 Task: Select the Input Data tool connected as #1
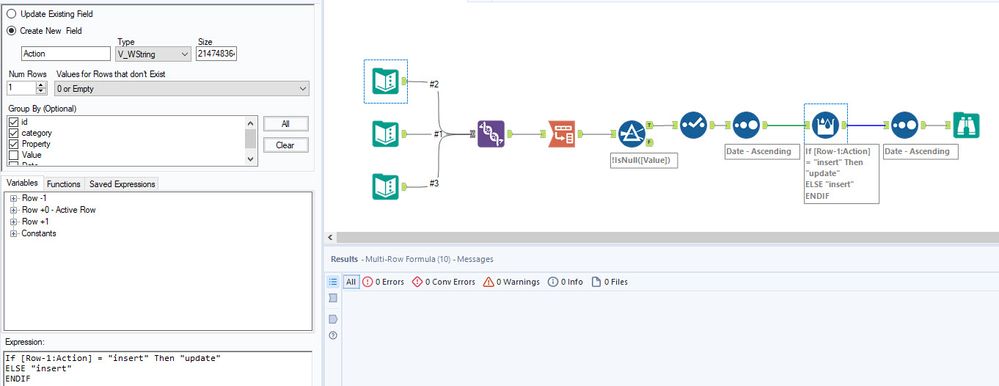pos(385,134)
